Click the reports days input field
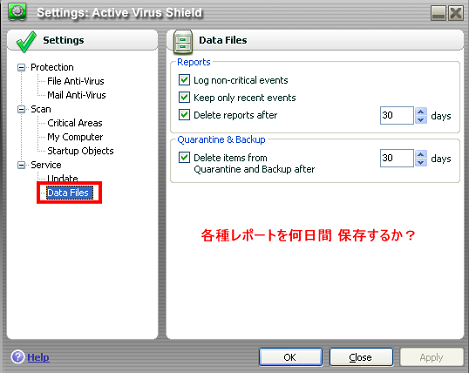 click(397, 115)
